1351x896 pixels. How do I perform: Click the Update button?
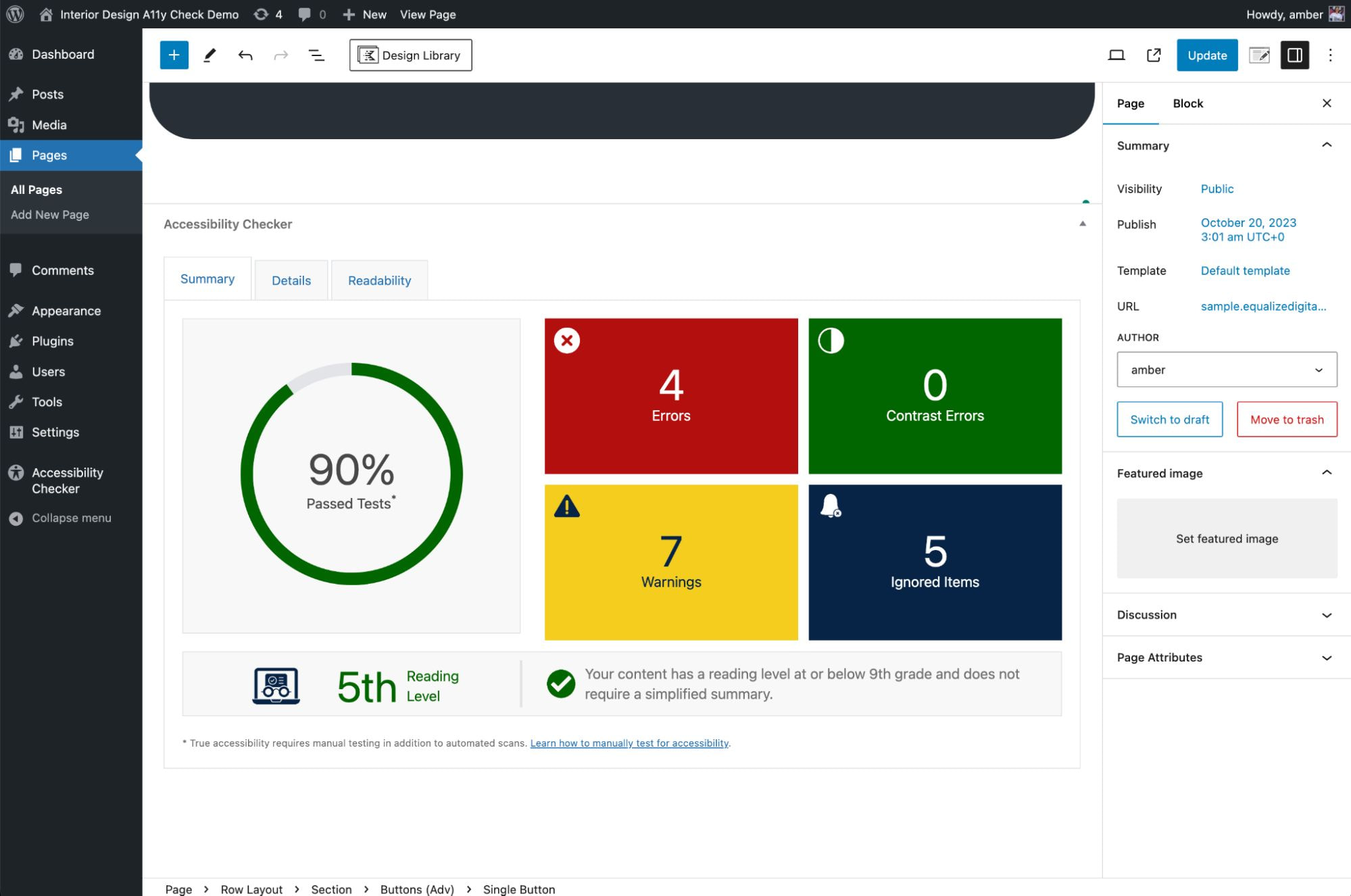(1206, 55)
